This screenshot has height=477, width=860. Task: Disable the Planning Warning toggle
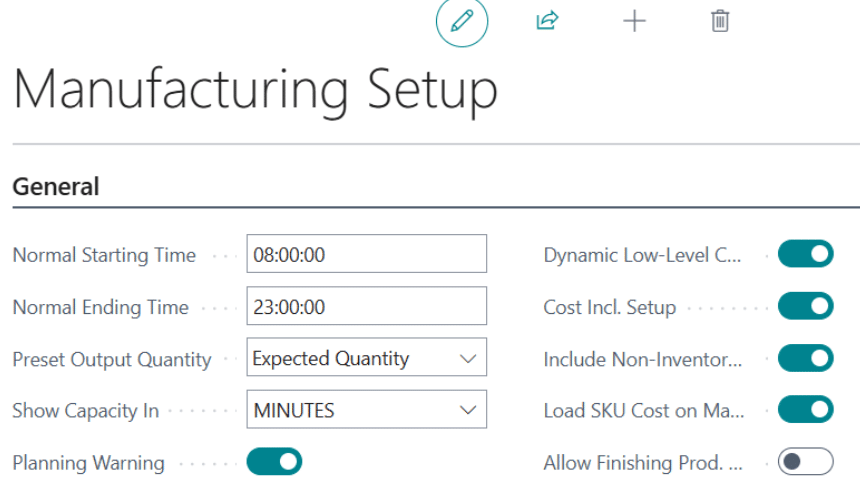click(274, 462)
